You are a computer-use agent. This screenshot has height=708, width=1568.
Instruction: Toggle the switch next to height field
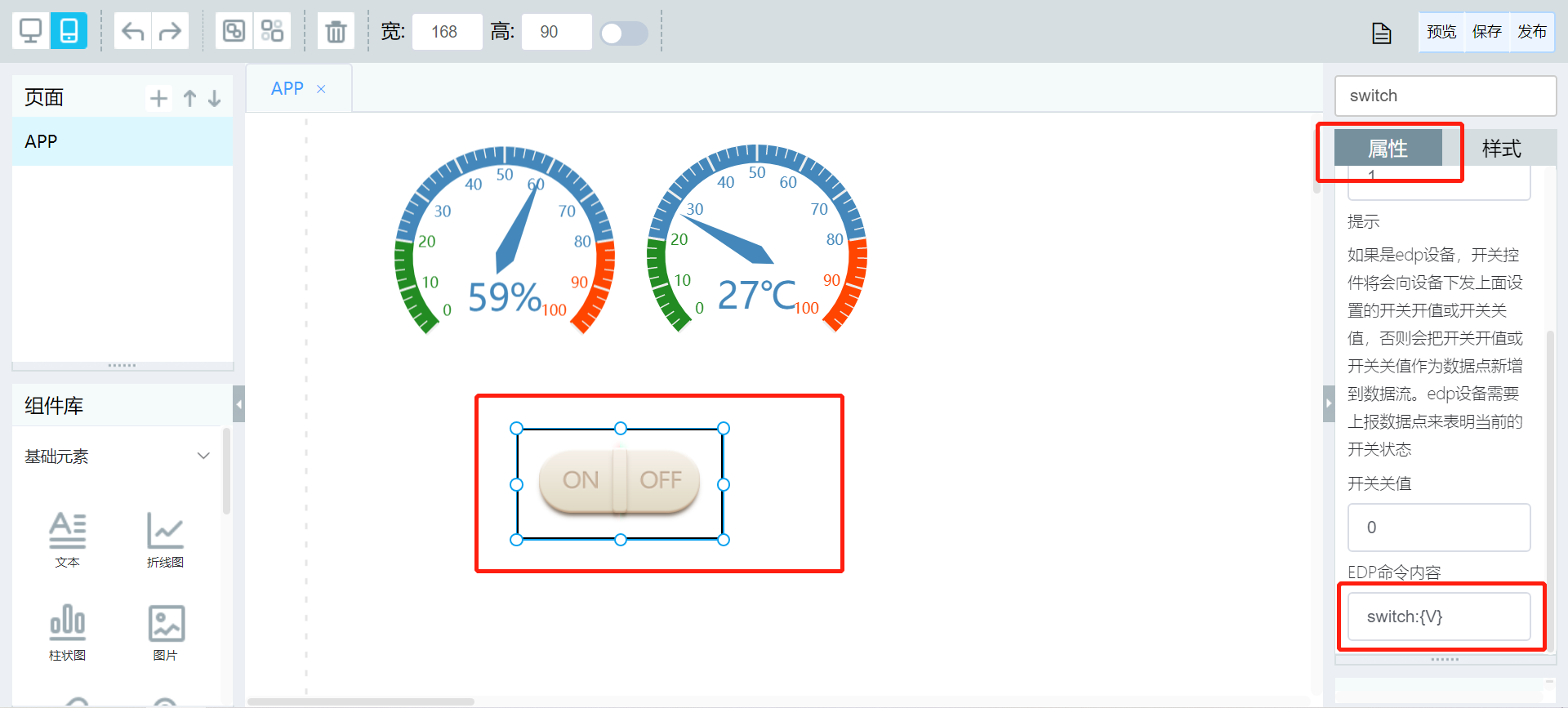(x=624, y=33)
